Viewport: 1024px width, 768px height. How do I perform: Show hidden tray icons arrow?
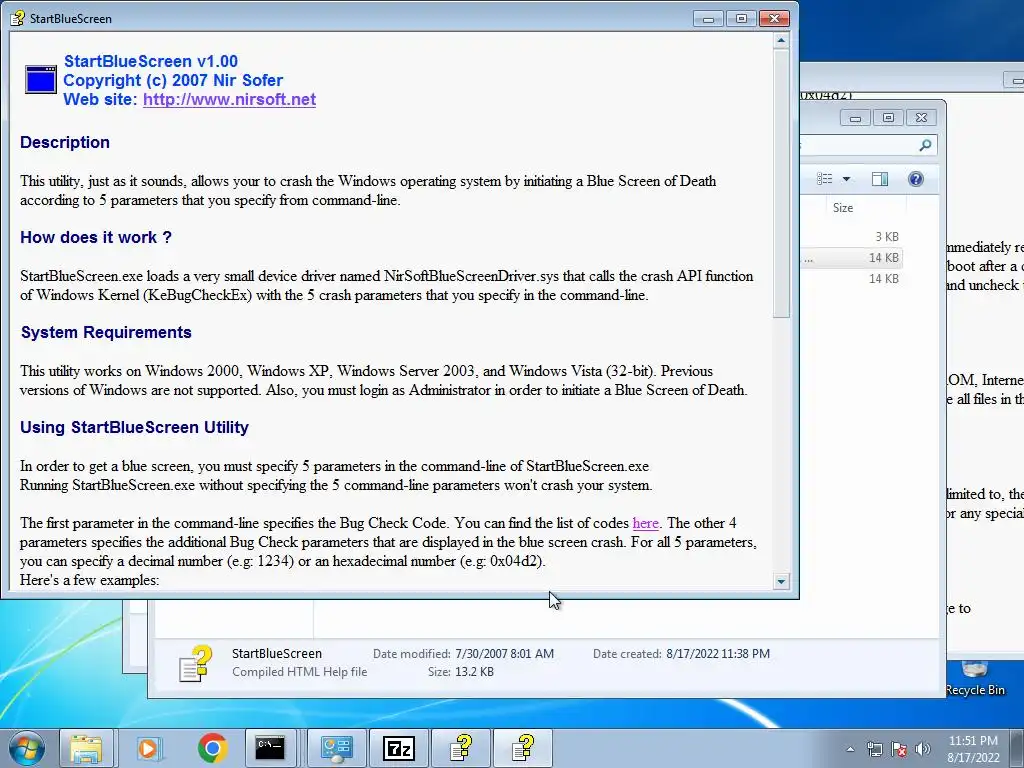coord(850,749)
